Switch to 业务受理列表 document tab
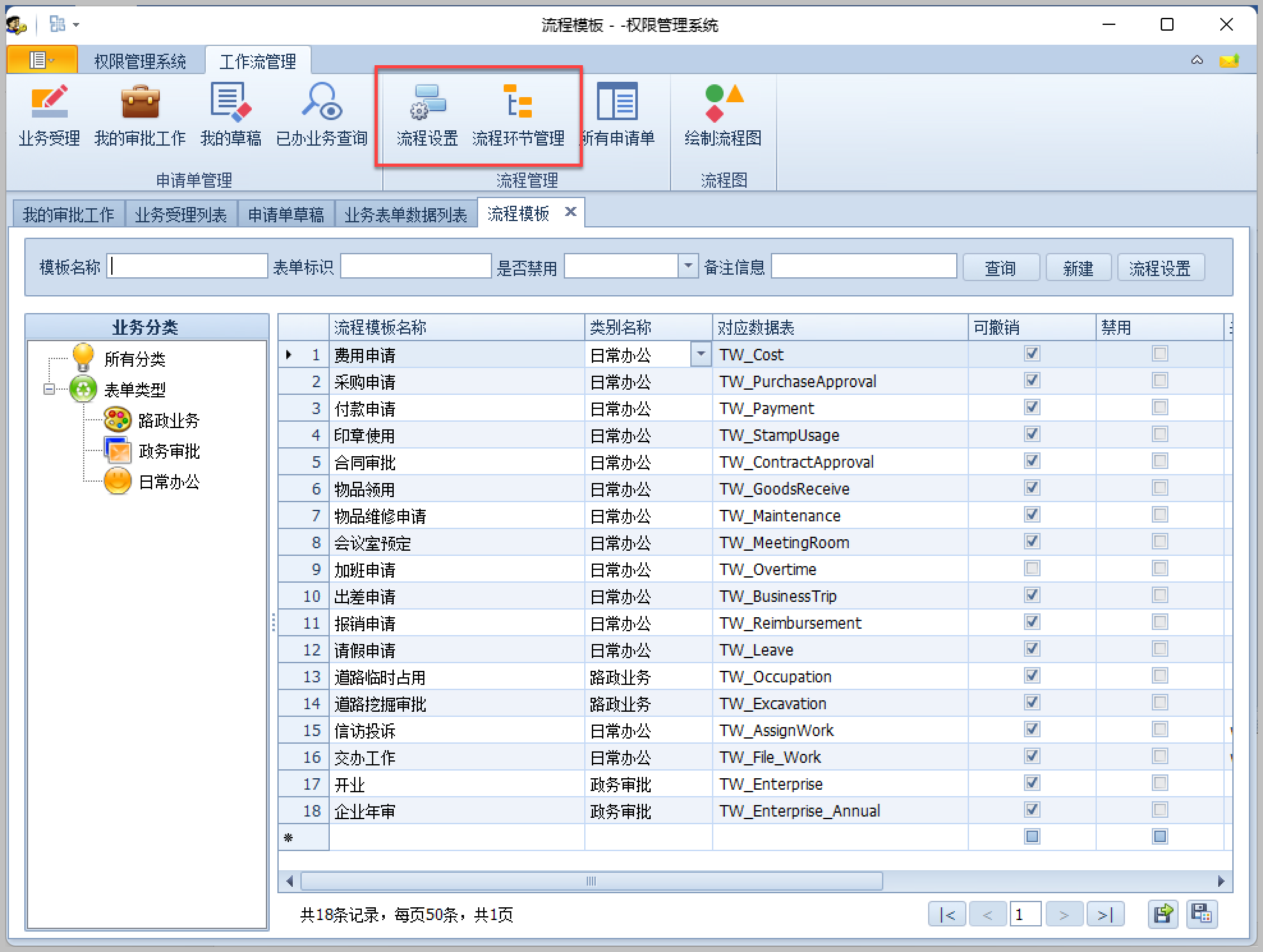This screenshot has height=952, width=1263. (181, 215)
